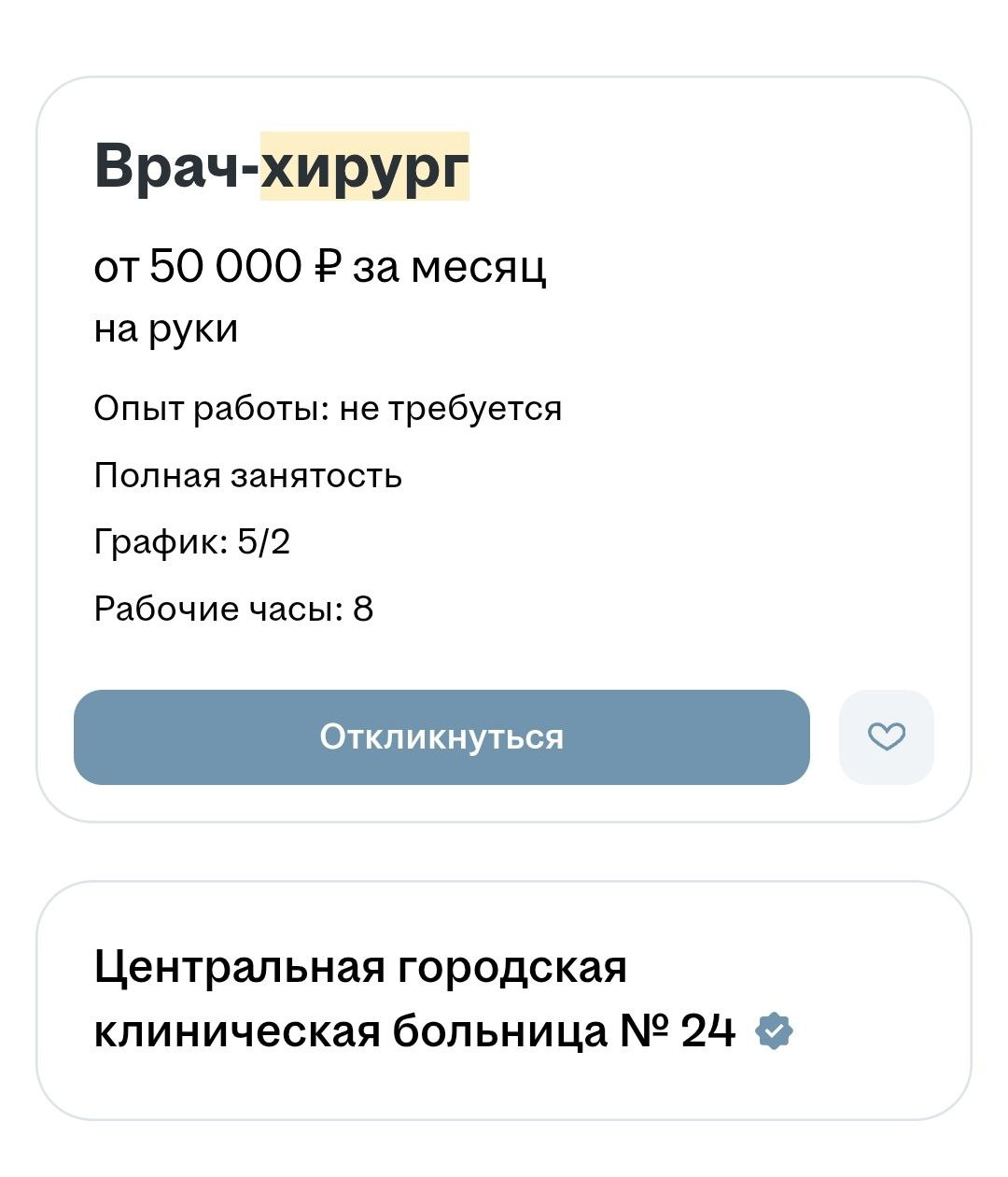Click the "Полная занятость" employment line
This screenshot has width=1008, height=1177.
[248, 476]
